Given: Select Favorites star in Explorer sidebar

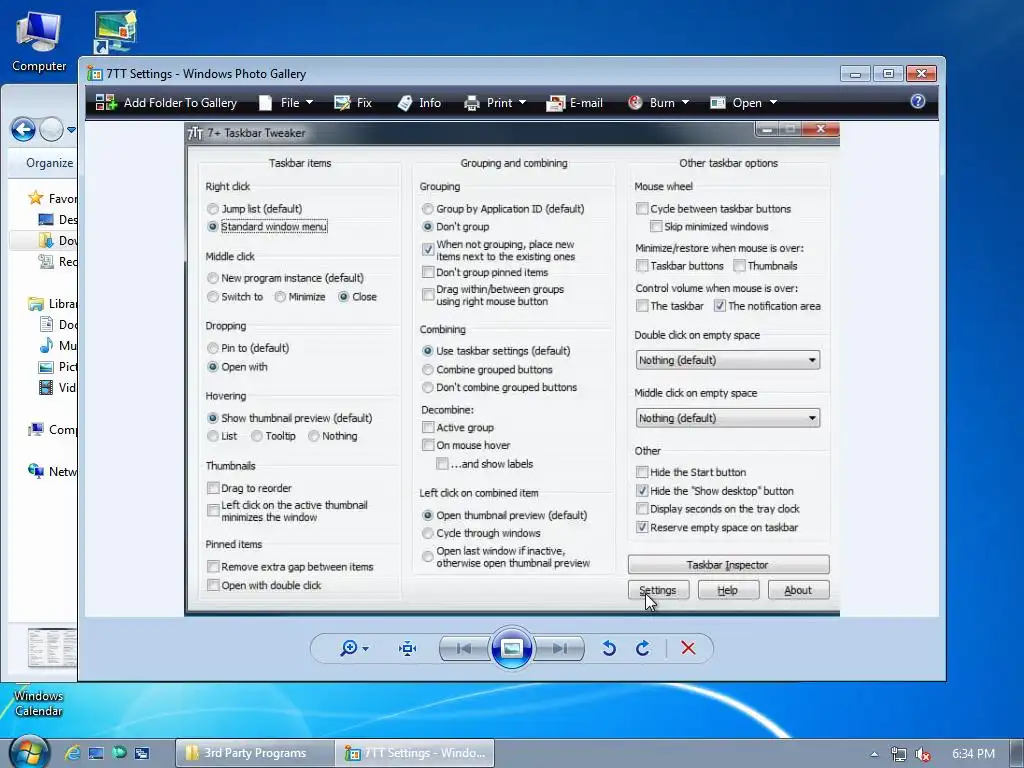Looking at the screenshot, I should (36, 198).
